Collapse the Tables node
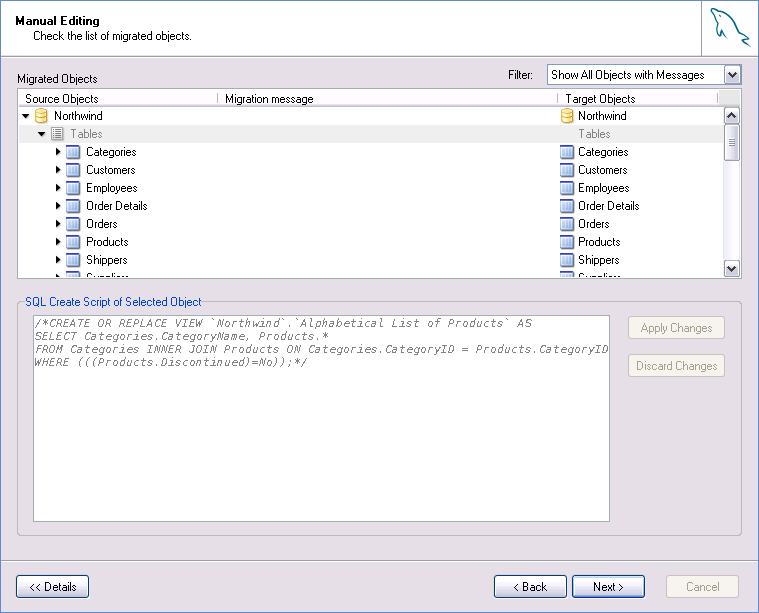The image size is (759, 613). [42, 134]
